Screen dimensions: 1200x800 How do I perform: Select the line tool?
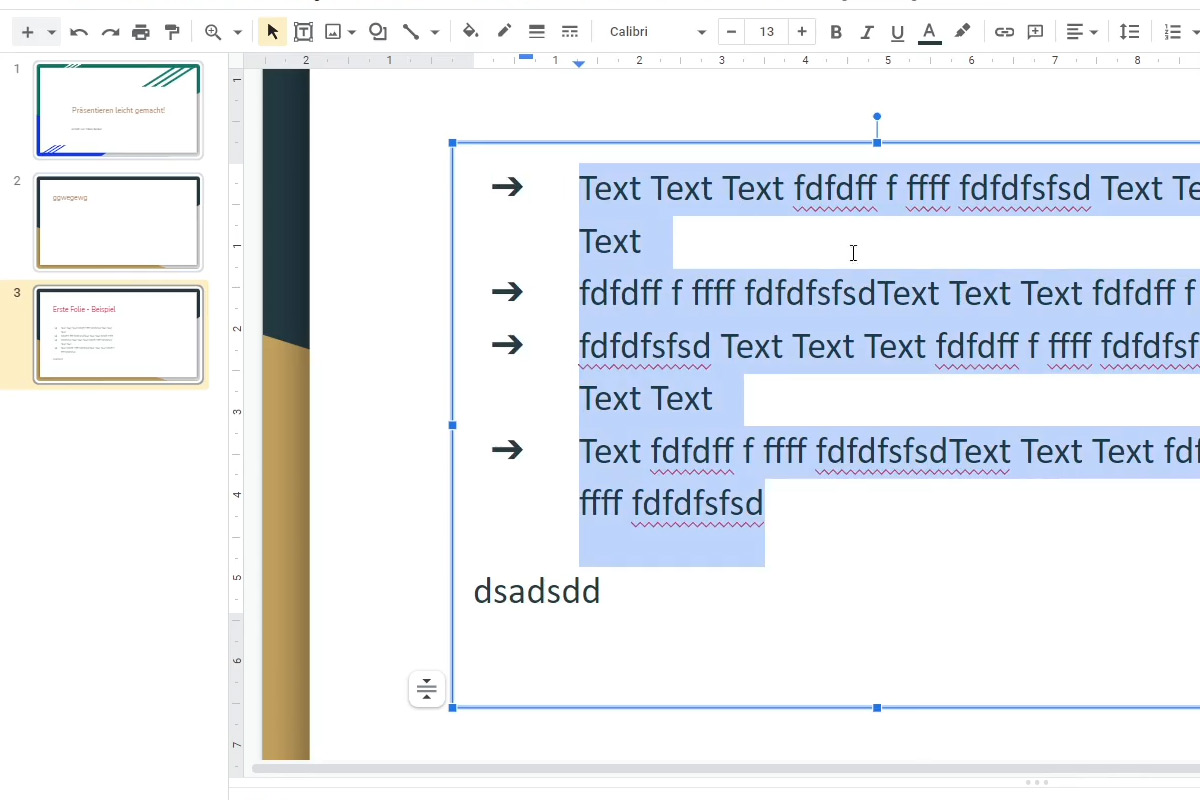click(410, 32)
